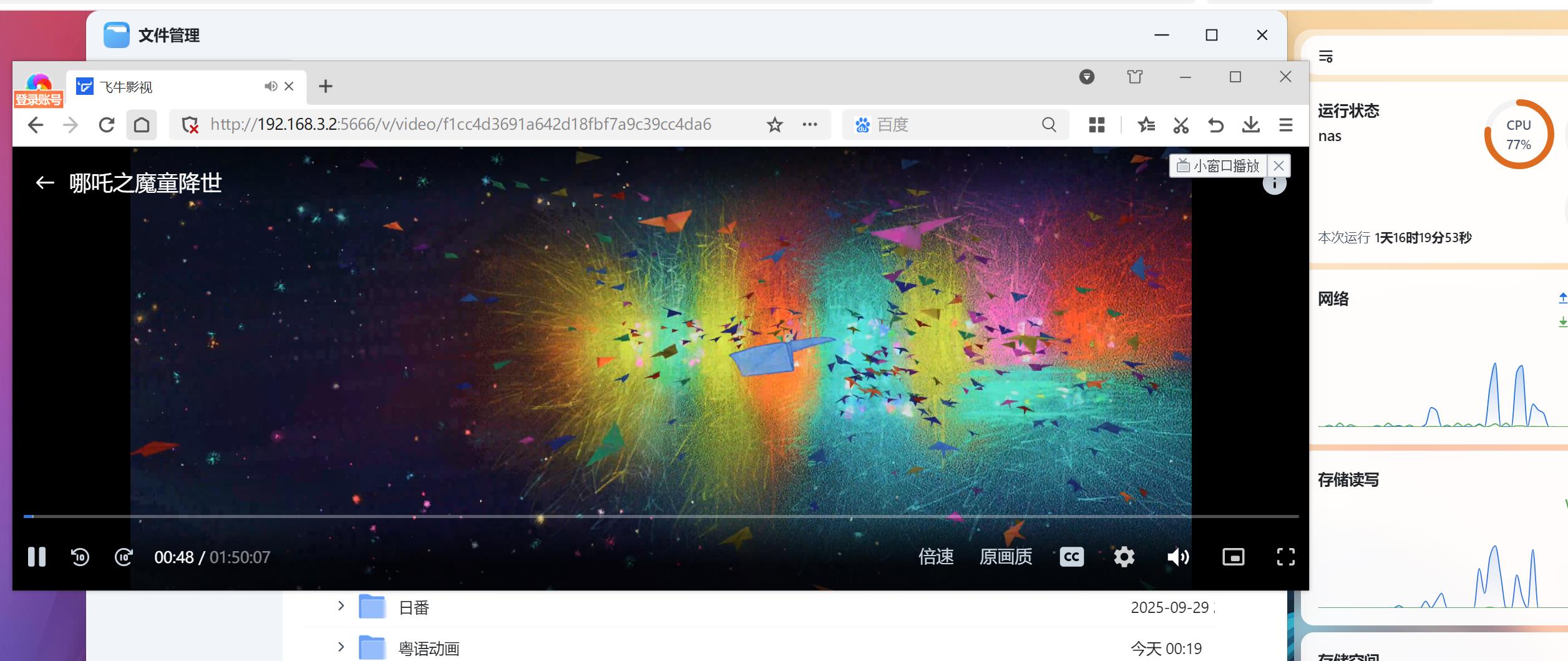Open the 倍速 playback speed menu

[936, 557]
